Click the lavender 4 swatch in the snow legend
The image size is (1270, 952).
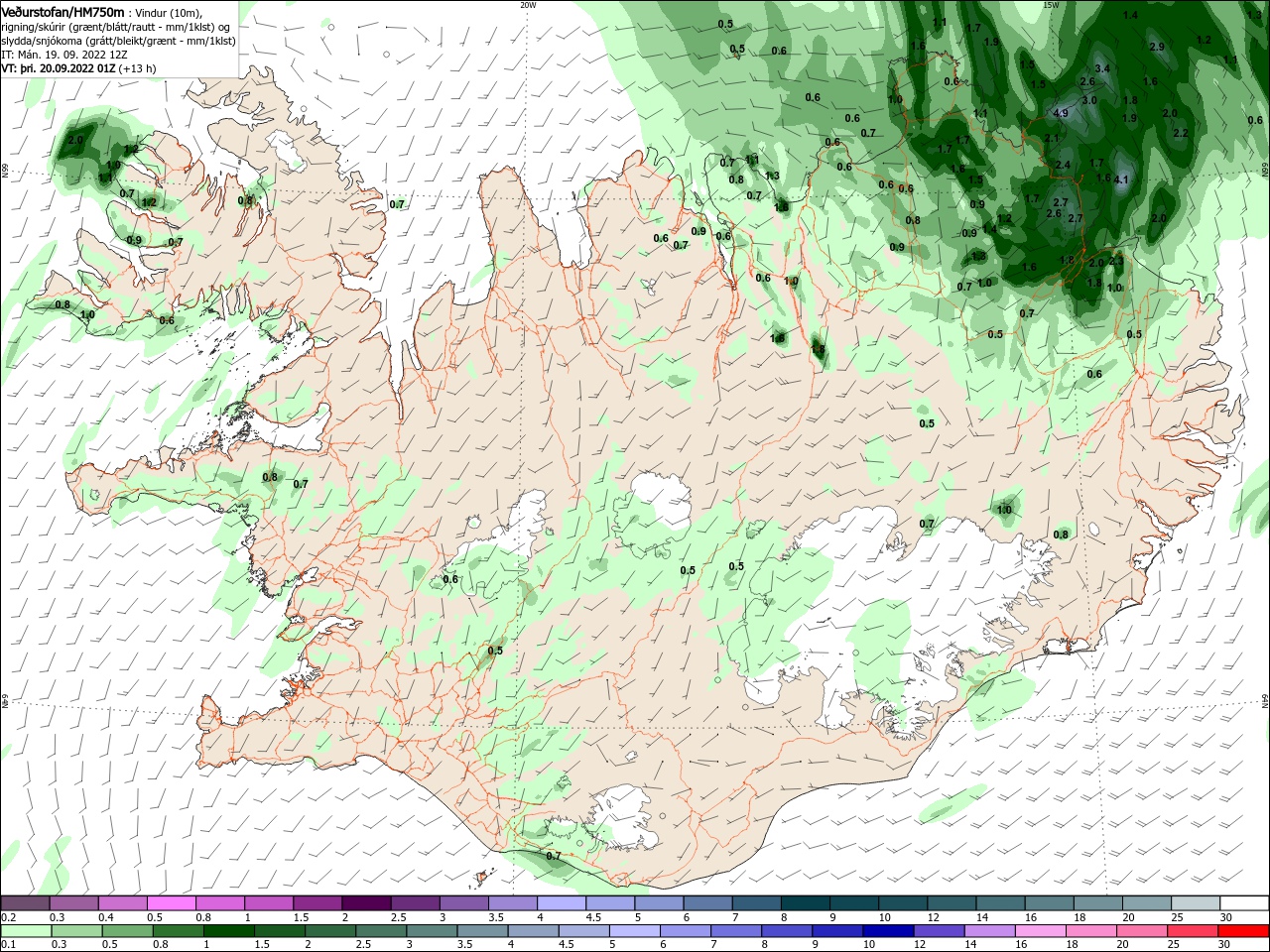[561, 903]
